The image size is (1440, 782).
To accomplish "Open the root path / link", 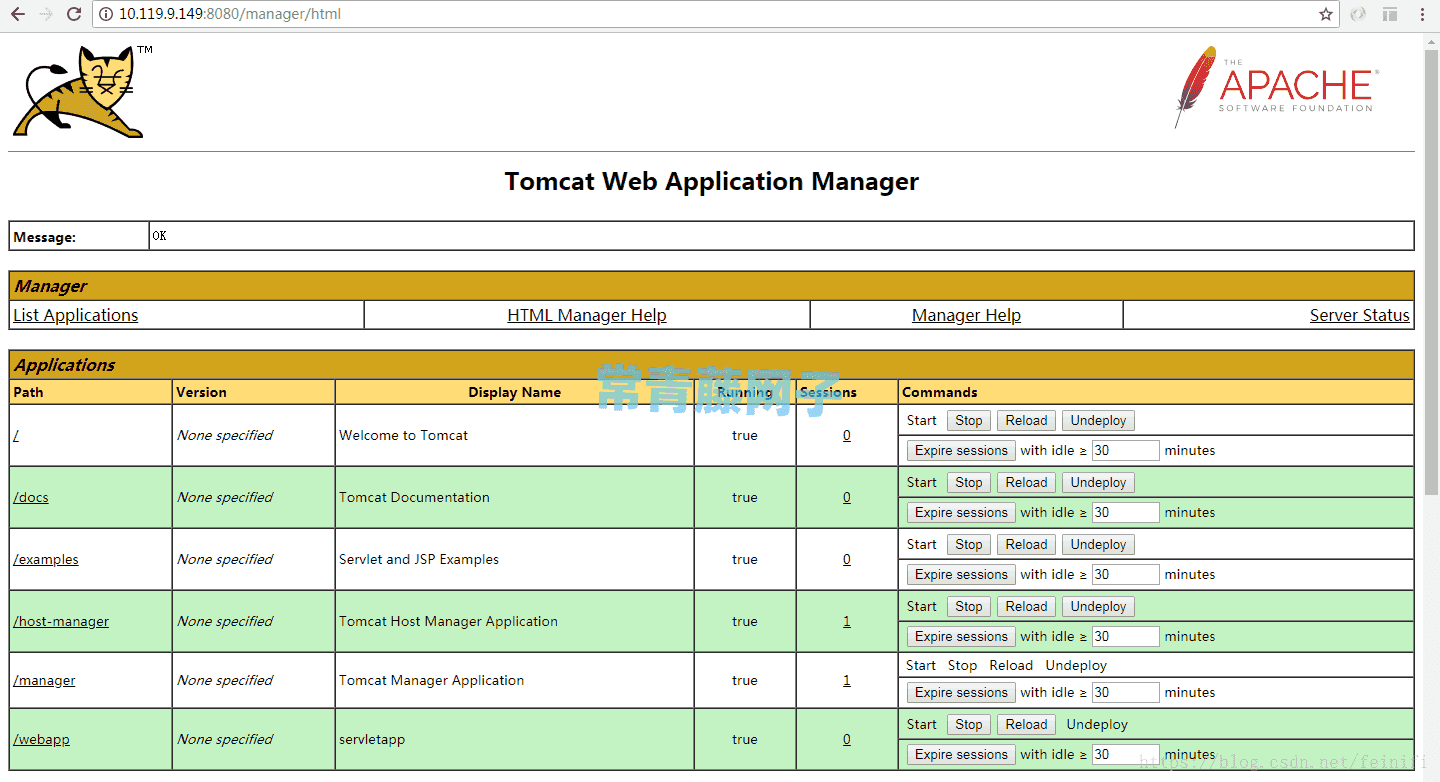I will click(x=16, y=435).
